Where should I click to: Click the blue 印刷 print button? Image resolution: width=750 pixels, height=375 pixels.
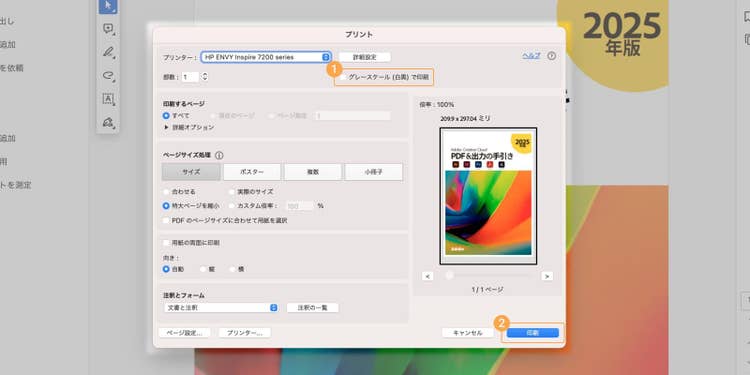click(533, 332)
